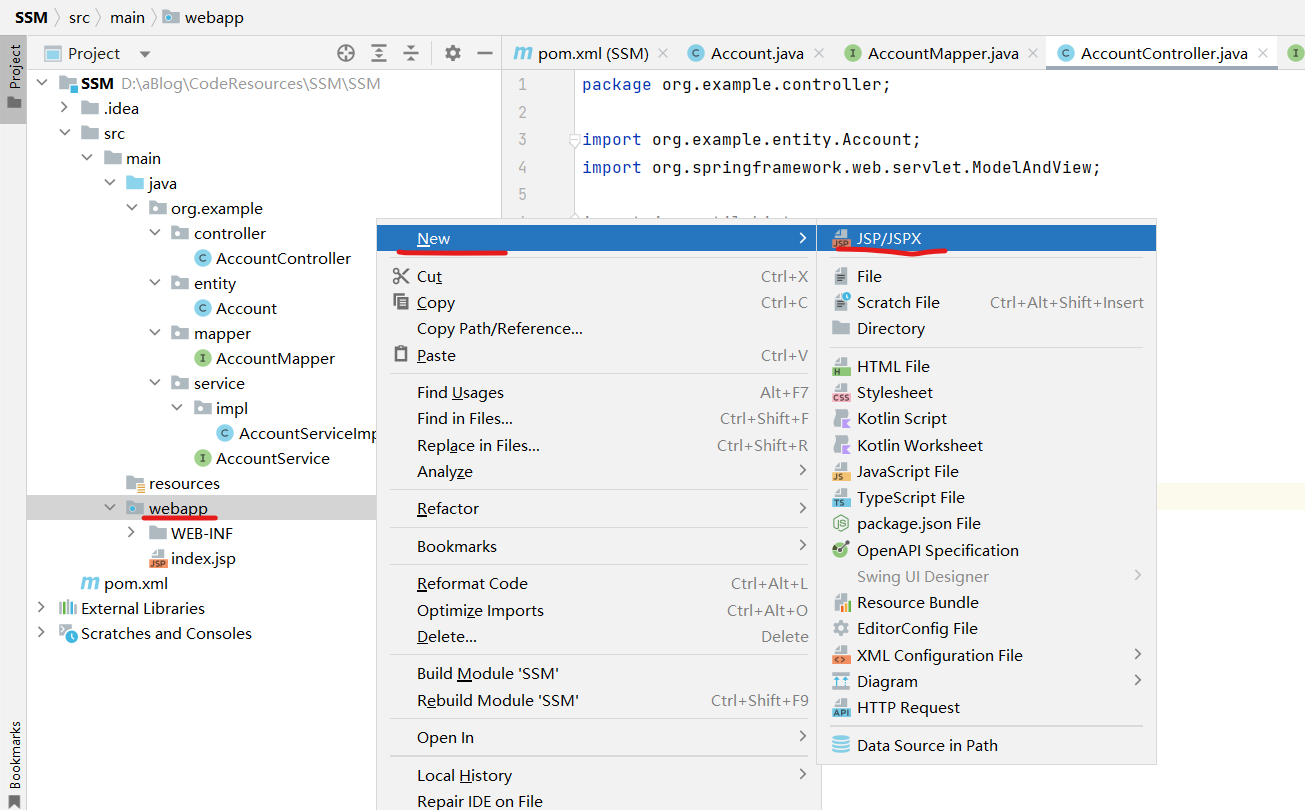Collapse the service package arrow
This screenshot has width=1305, height=810.
click(155, 383)
